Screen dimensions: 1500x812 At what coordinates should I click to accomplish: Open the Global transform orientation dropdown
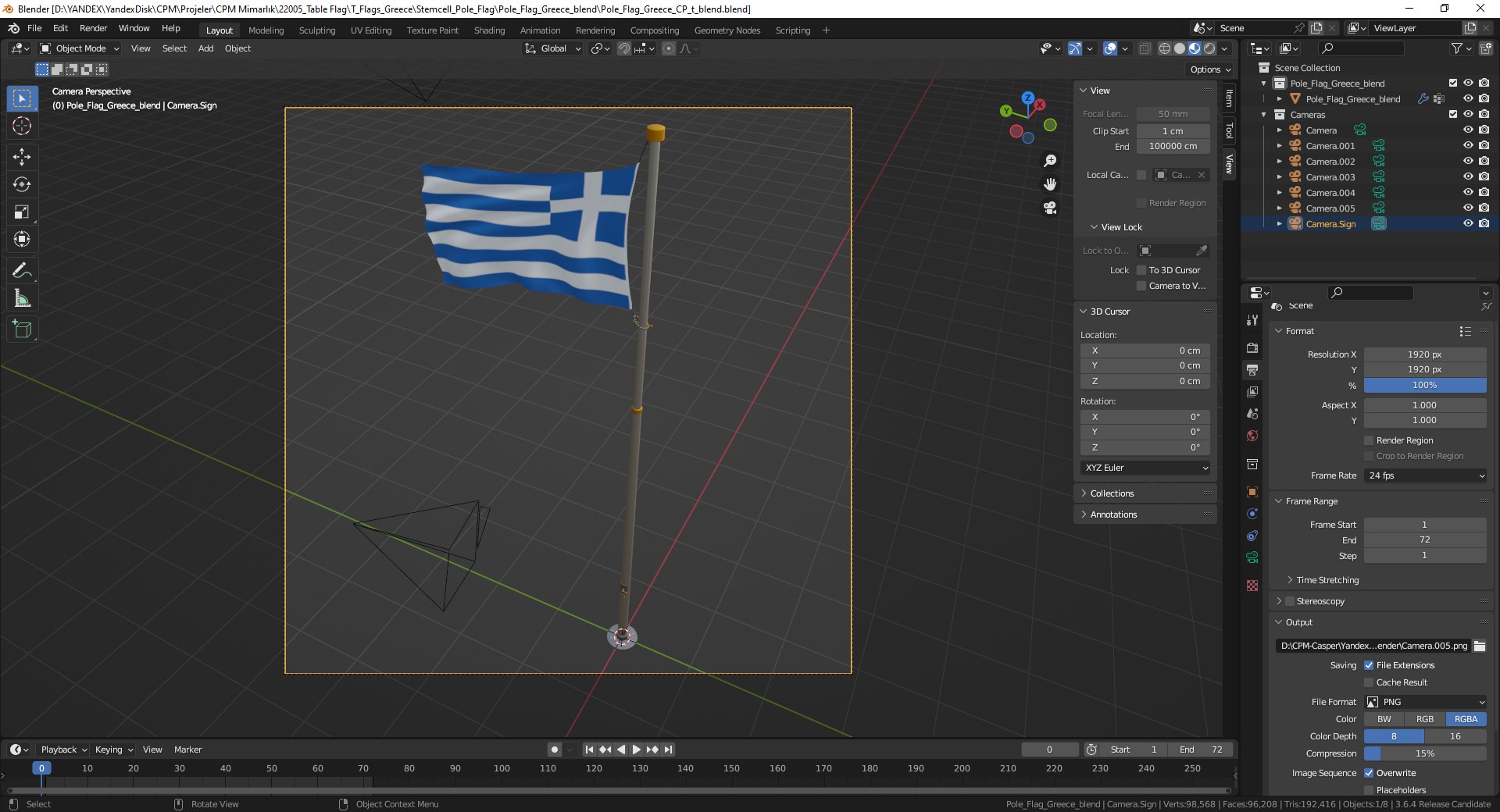553,48
